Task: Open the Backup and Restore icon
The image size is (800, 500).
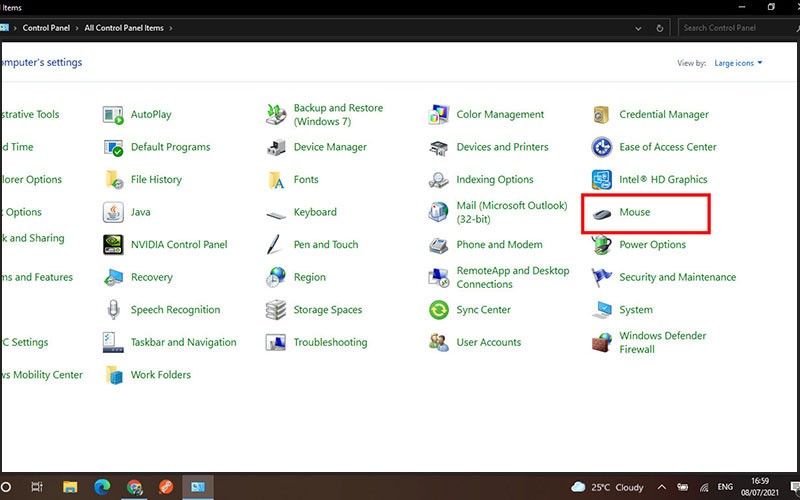Action: 276,115
